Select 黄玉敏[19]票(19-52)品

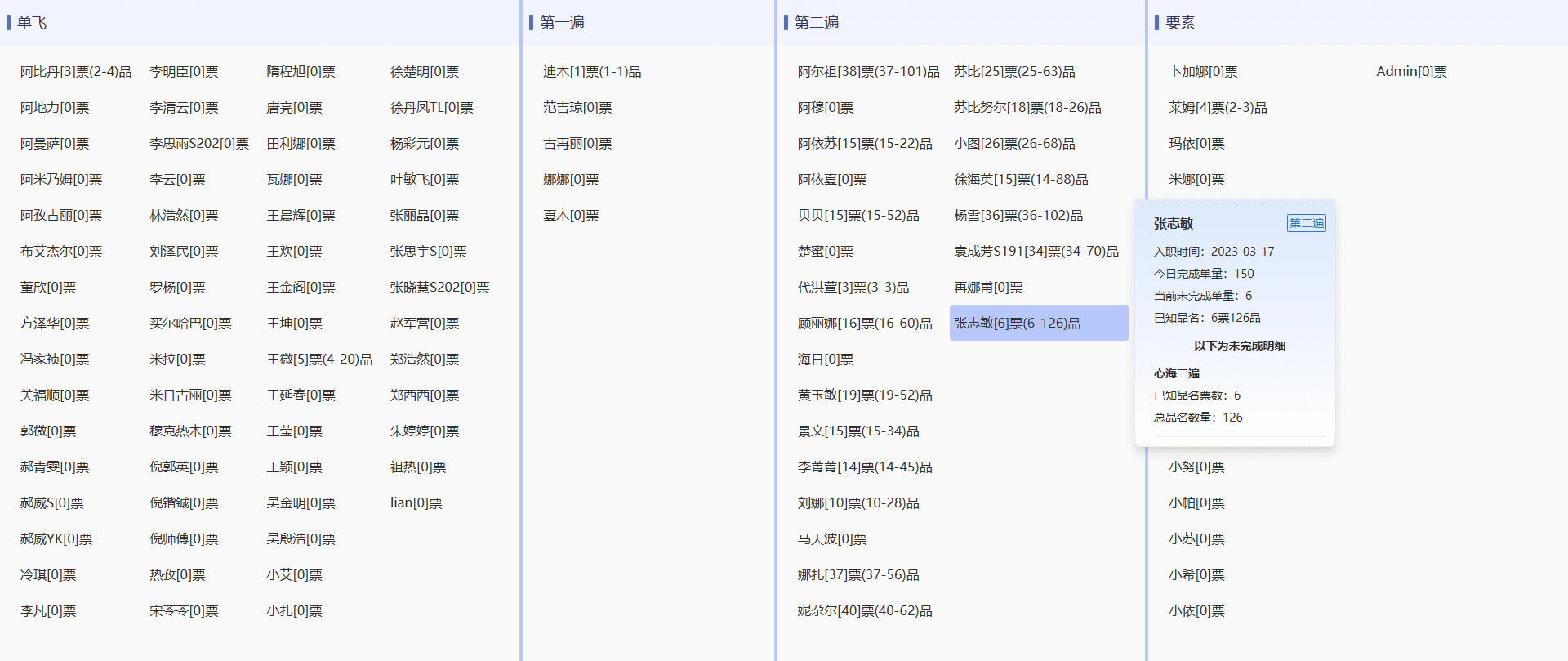pos(865,395)
